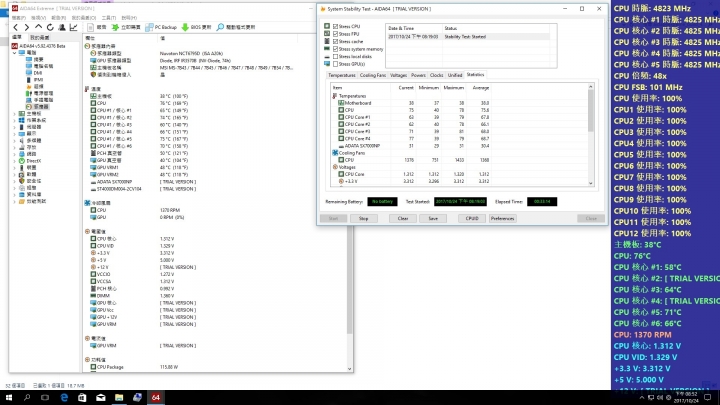Switch to the Favorites (我的最愛) sidebar tab
The height and width of the screenshot is (405, 720).
pos(39,38)
